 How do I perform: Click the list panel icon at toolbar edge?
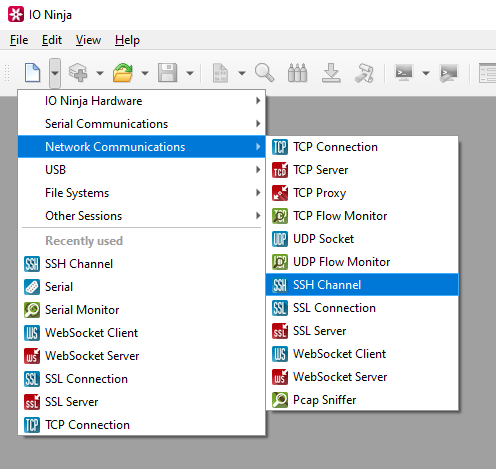[488, 73]
